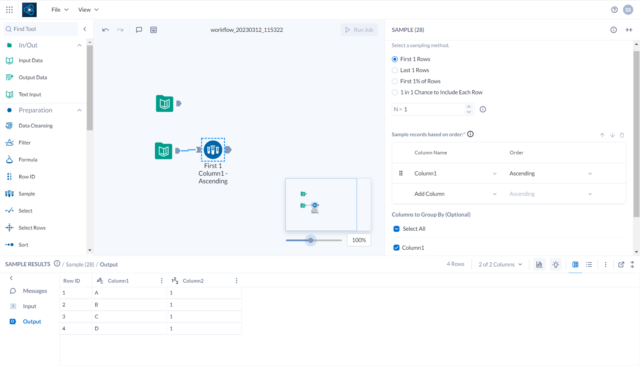Choose the Select tool in palette
The image size is (640, 366).
pos(19,211)
